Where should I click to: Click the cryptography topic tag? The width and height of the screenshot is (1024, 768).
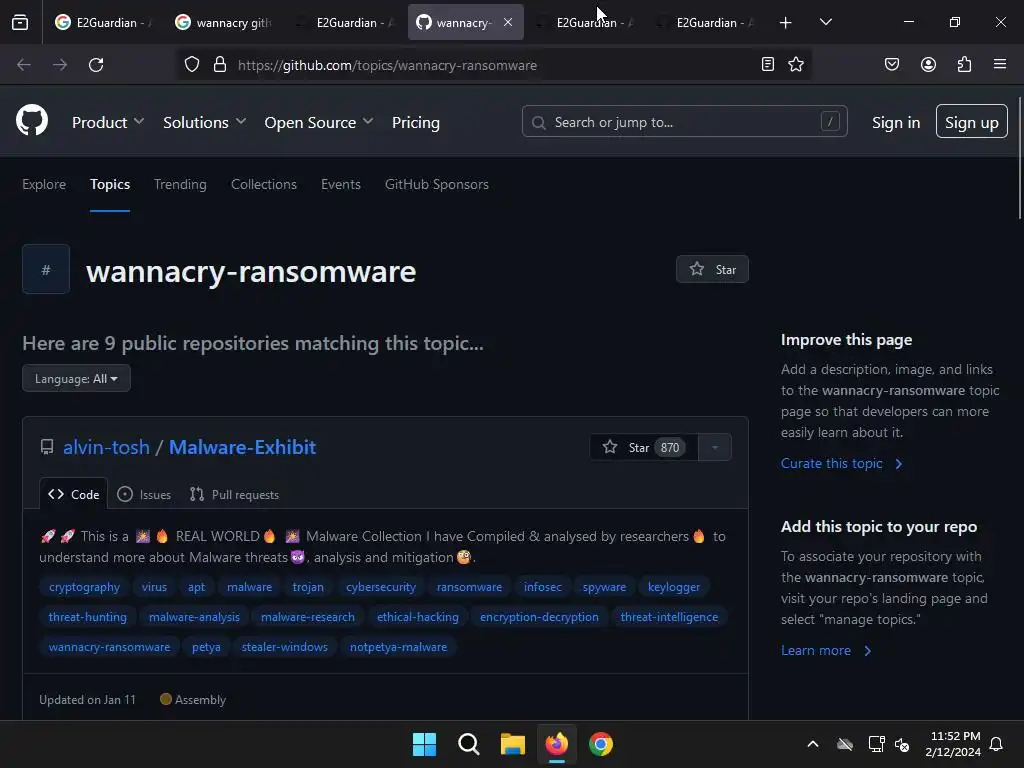coord(84,586)
